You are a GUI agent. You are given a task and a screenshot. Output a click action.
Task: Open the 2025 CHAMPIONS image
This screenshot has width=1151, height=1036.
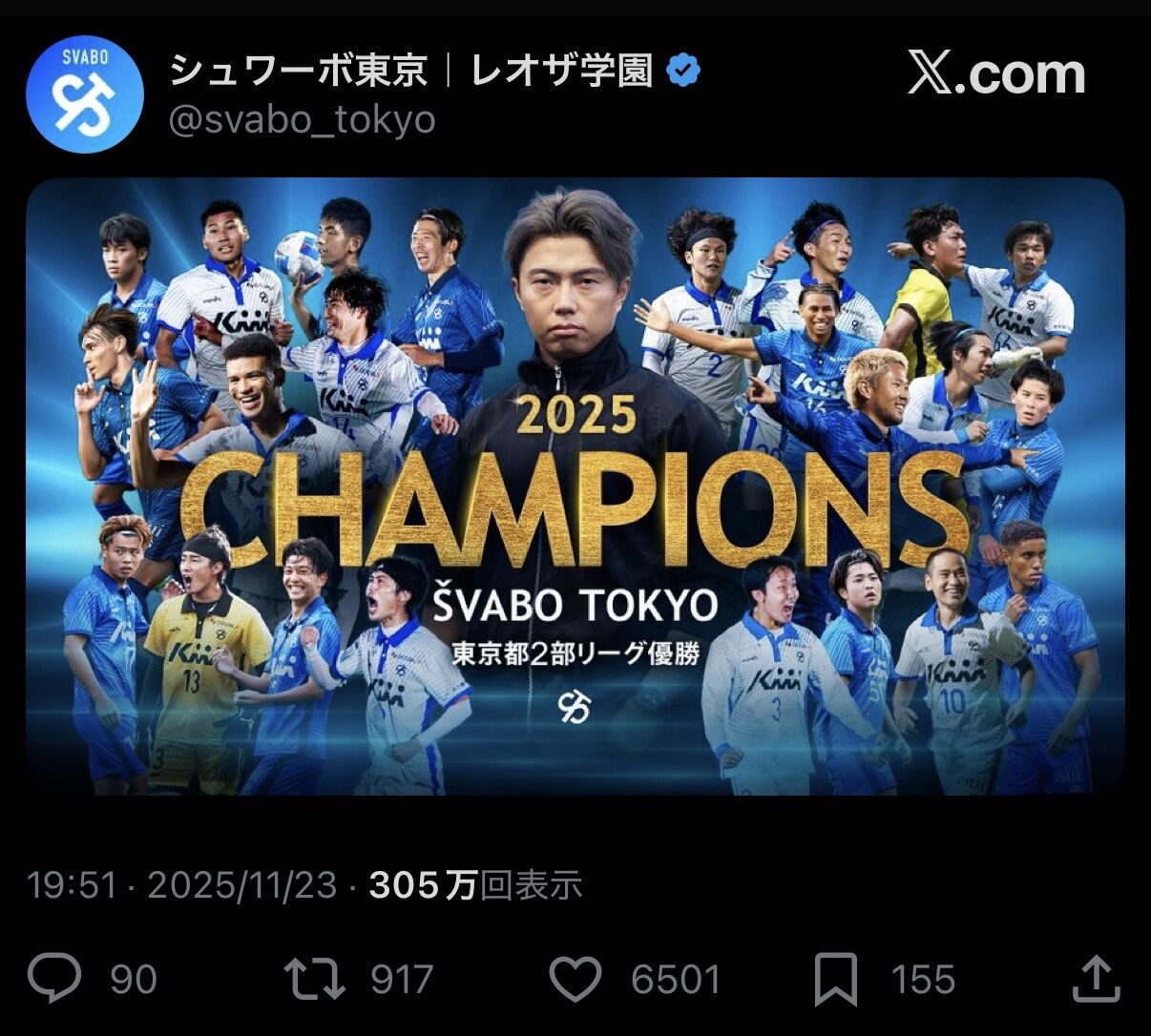(575, 487)
